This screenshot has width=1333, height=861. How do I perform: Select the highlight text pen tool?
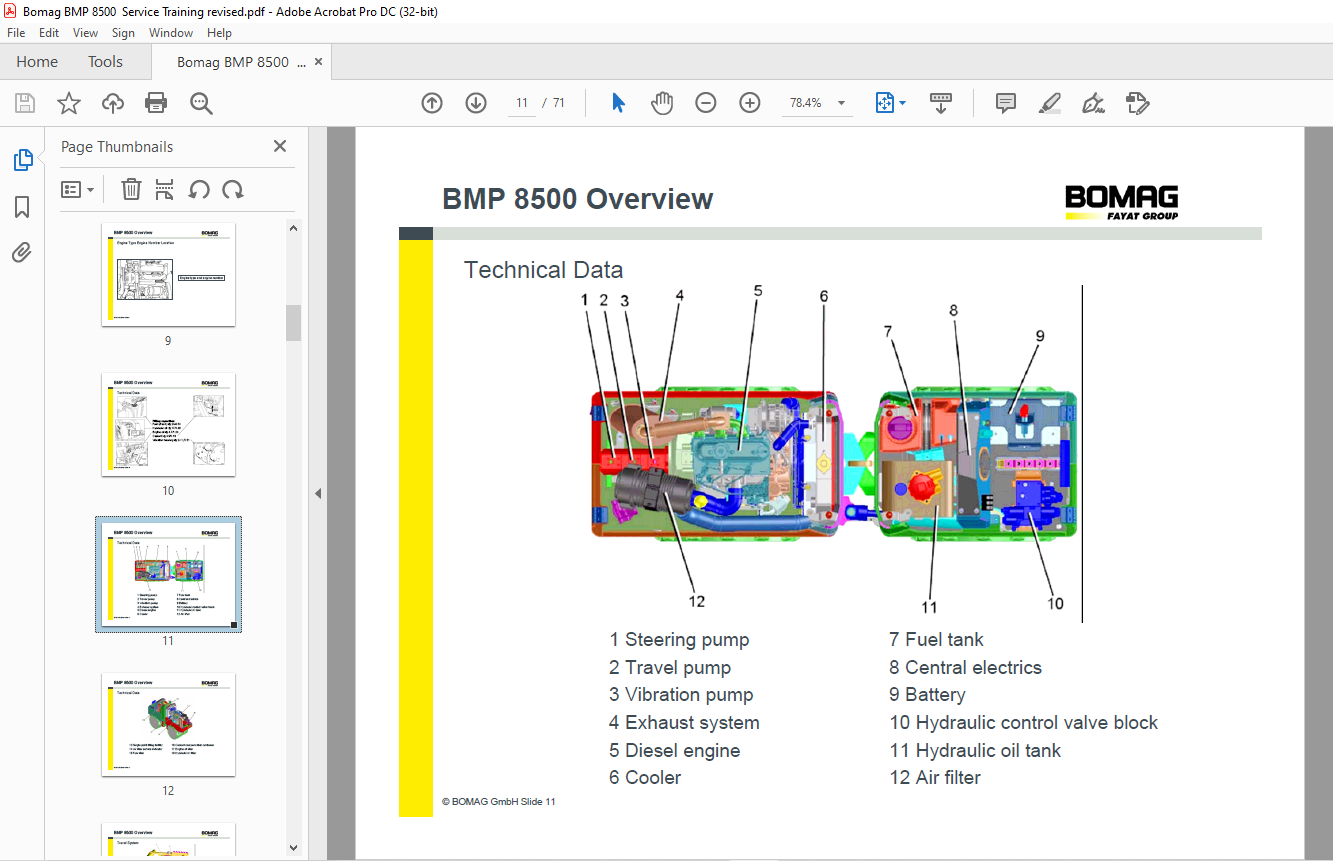pyautogui.click(x=1049, y=103)
